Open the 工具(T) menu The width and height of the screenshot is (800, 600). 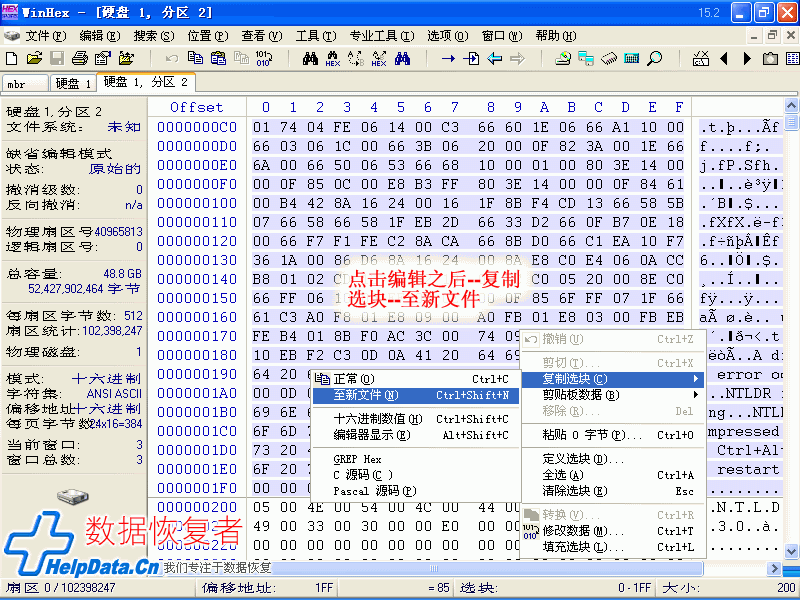316,36
